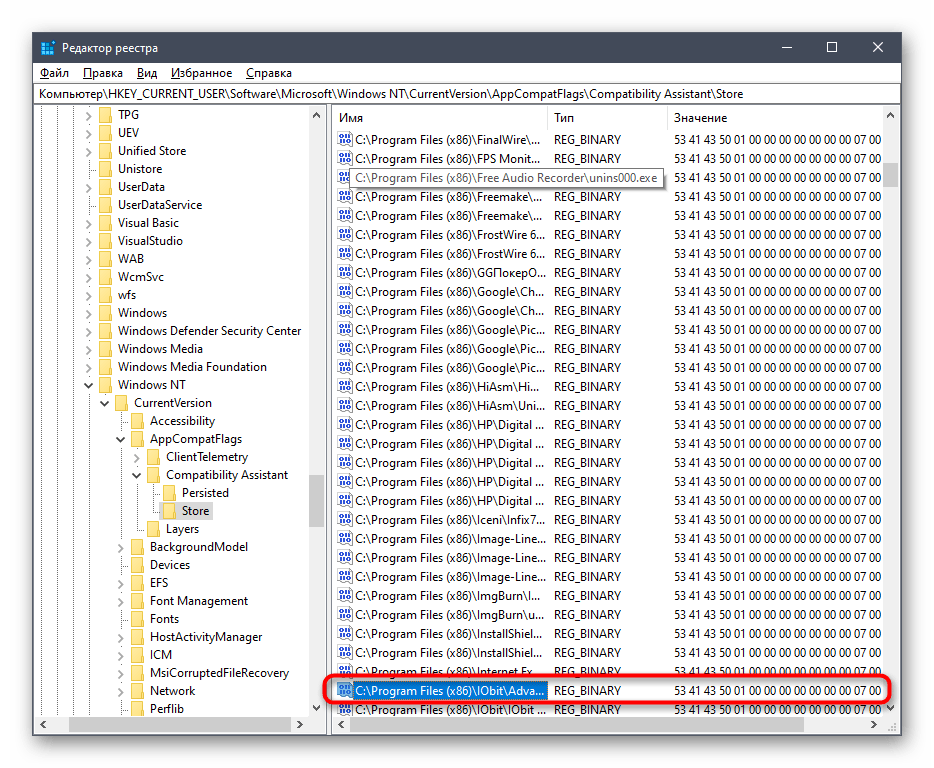Open the Файл menu

pyautogui.click(x=54, y=73)
